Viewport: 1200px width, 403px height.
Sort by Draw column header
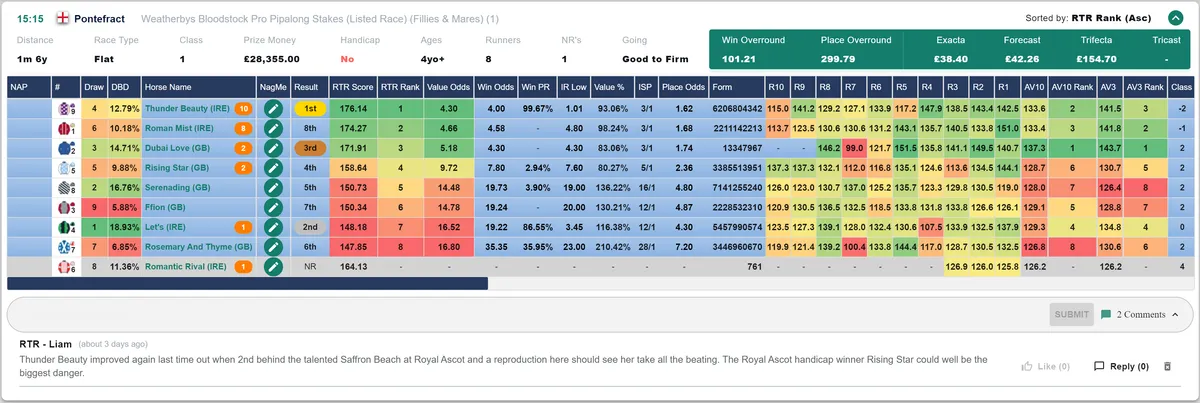point(95,87)
